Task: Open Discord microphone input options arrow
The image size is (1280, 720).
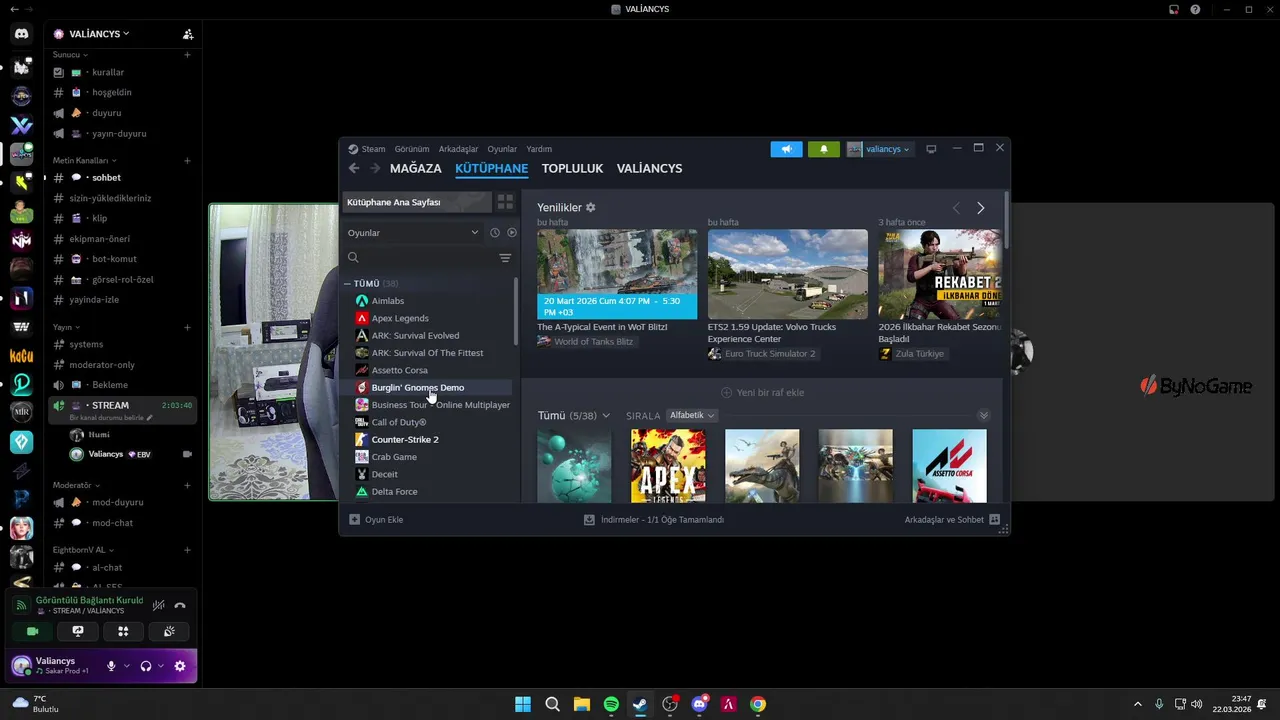Action: click(x=126, y=666)
